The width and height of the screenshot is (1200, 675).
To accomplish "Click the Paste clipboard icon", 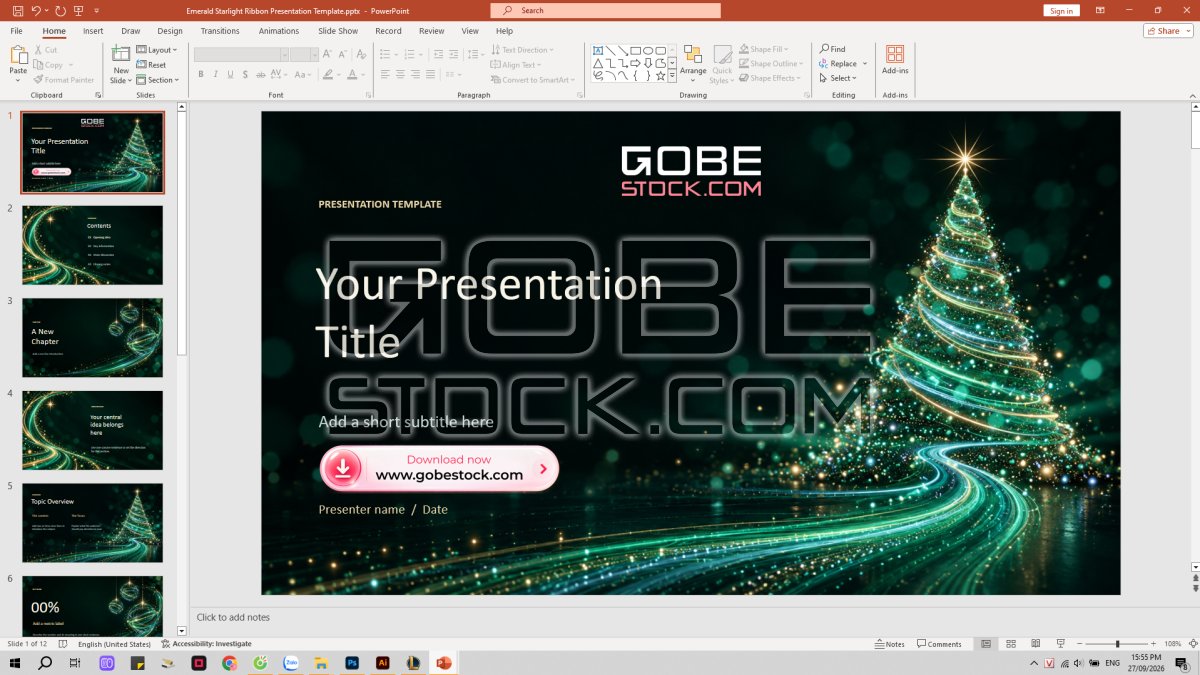I will point(18,55).
